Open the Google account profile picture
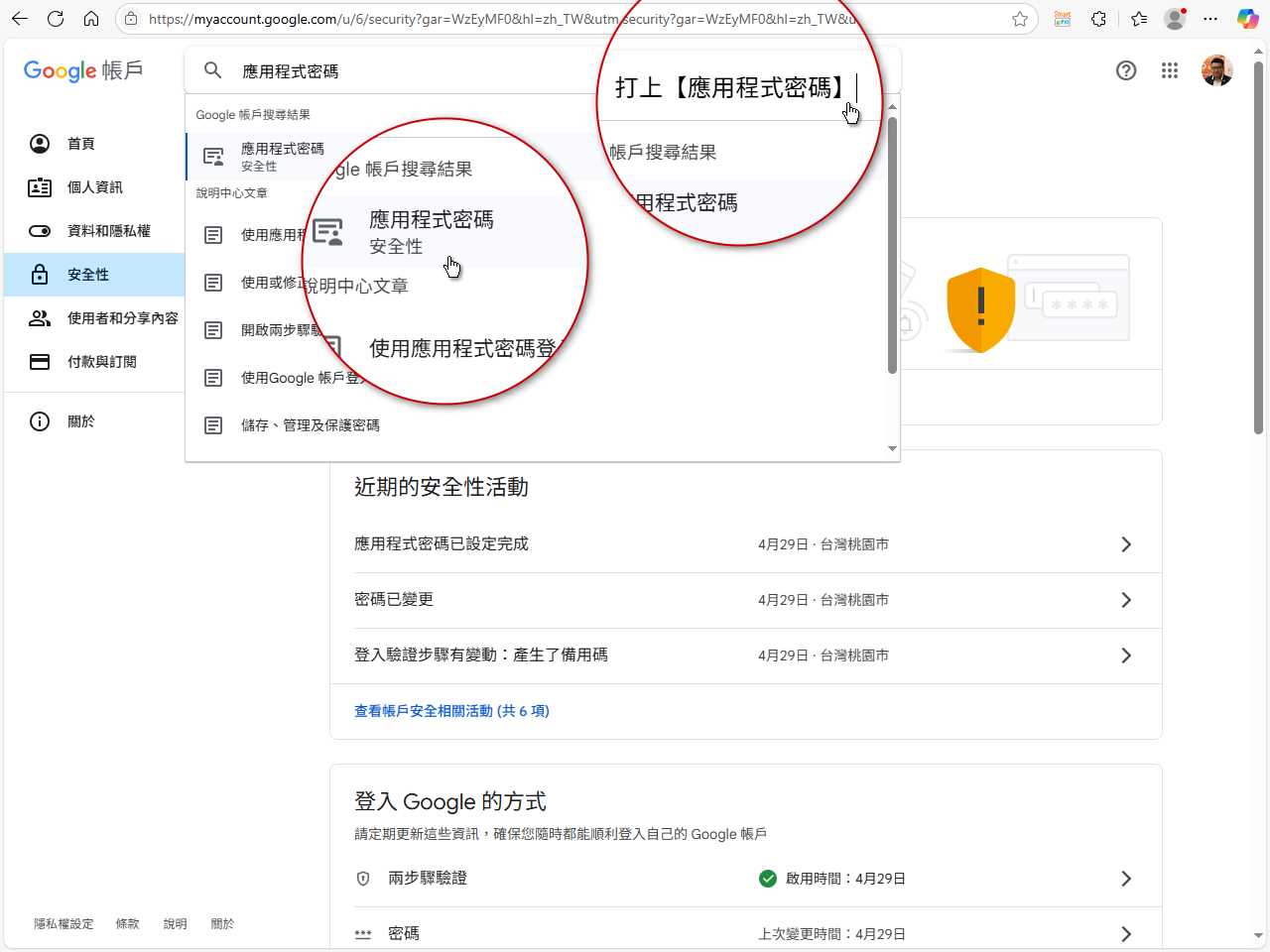1270x952 pixels. tap(1216, 70)
